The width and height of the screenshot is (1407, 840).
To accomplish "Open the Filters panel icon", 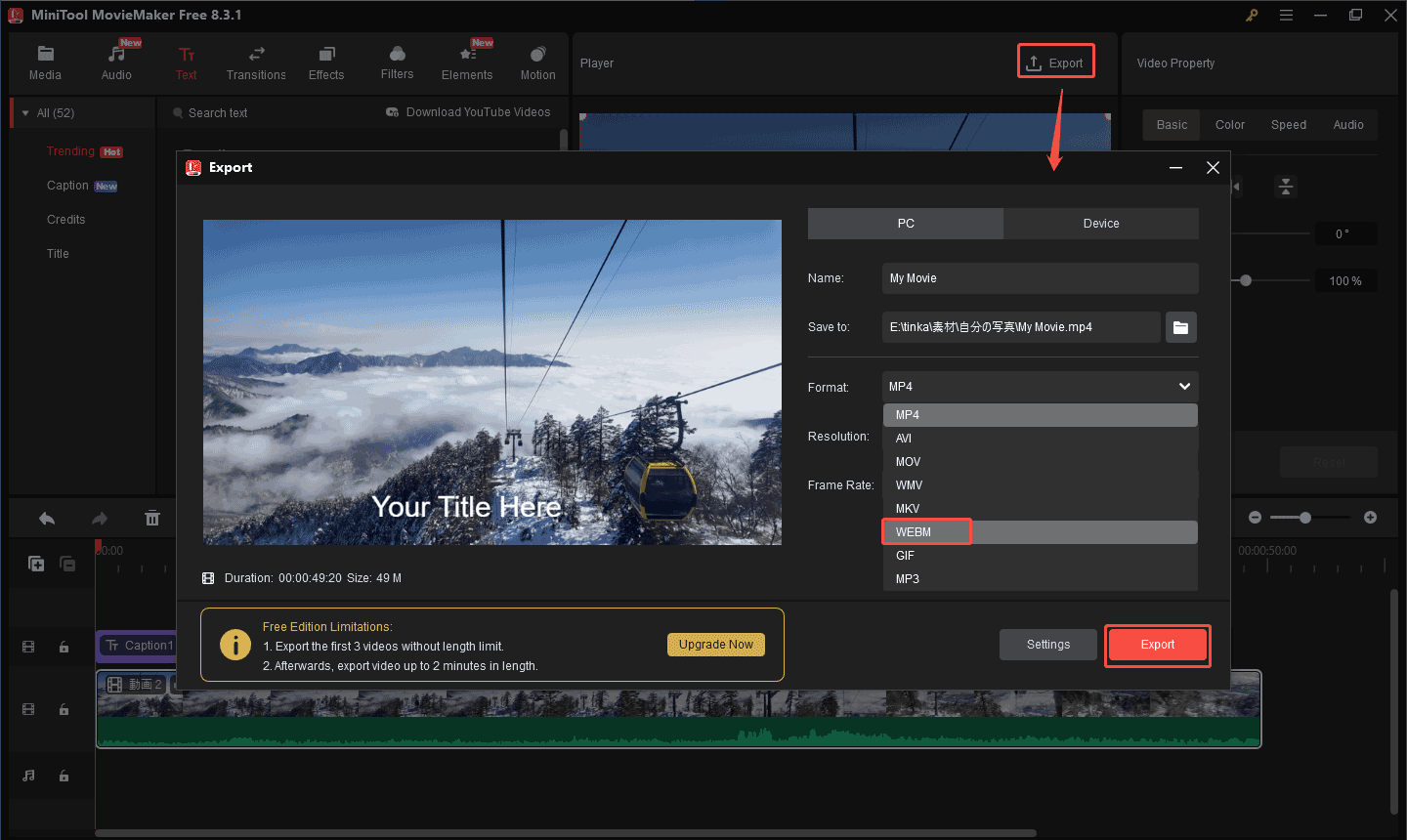I will [x=397, y=54].
